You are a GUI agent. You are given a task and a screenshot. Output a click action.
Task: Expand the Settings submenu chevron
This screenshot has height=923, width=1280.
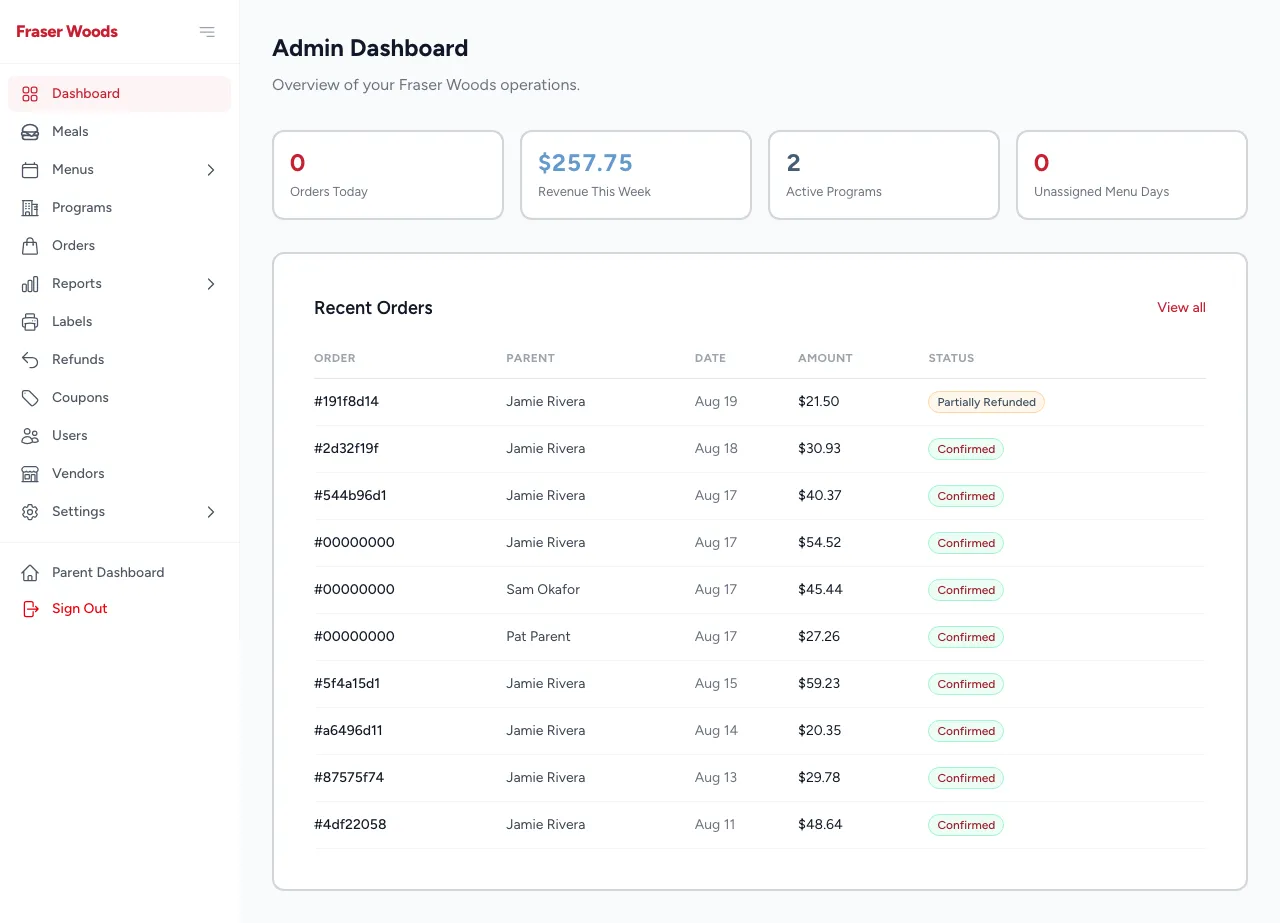tap(211, 512)
